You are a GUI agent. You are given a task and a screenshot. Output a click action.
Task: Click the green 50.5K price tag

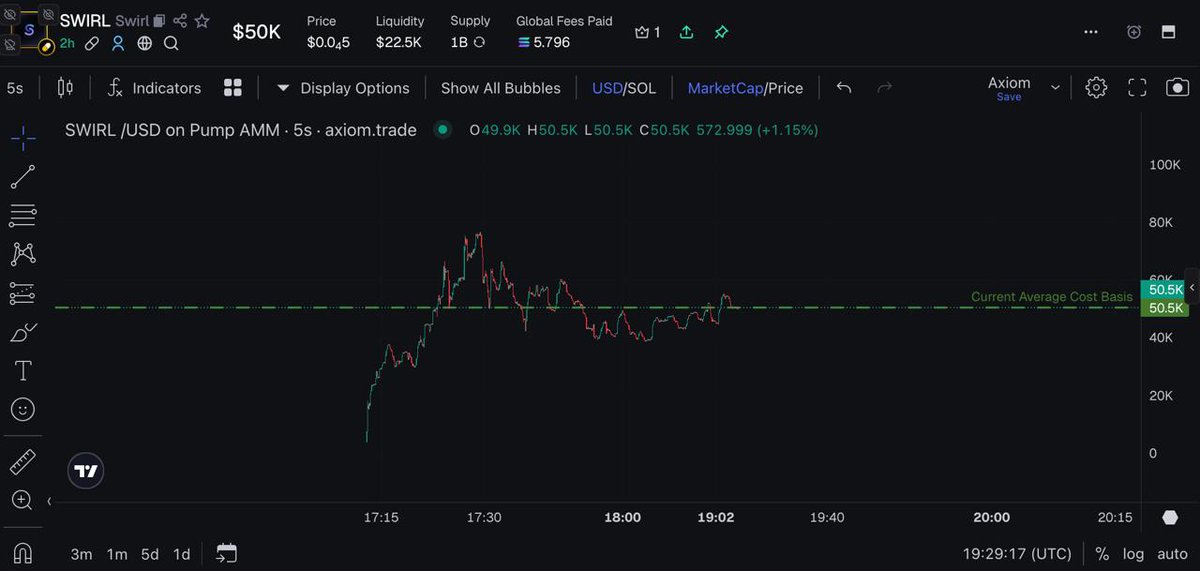tap(1165, 308)
